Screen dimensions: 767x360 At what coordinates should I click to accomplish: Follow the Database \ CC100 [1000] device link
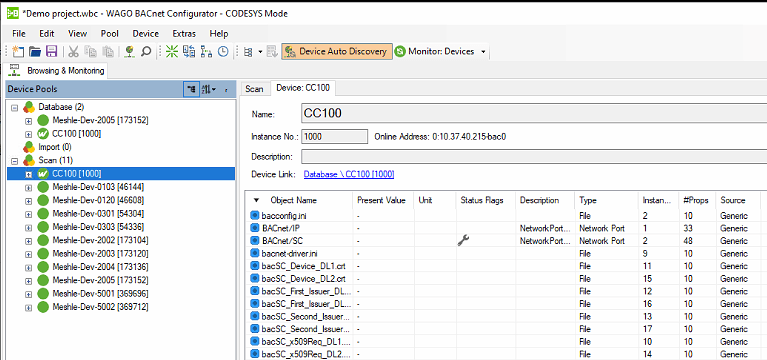click(349, 174)
